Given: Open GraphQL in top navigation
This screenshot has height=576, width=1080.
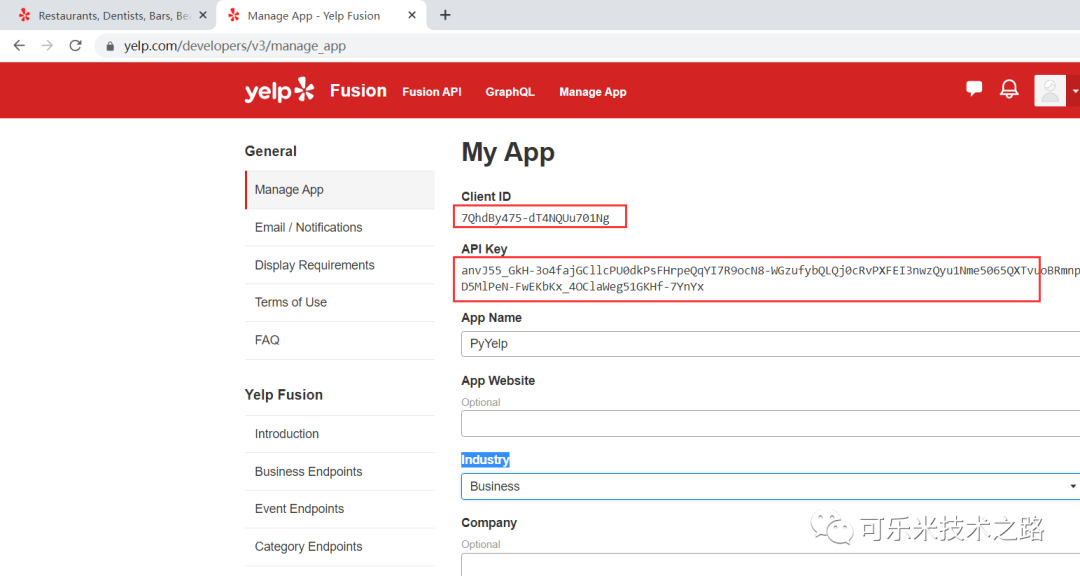Looking at the screenshot, I should tap(510, 92).
